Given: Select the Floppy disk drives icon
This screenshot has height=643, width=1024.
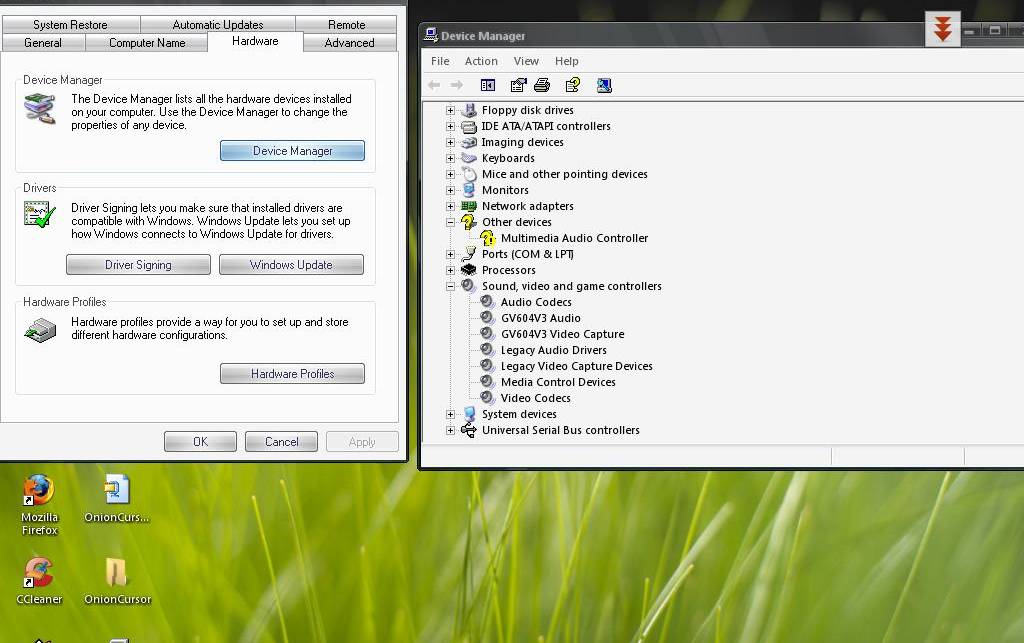Looking at the screenshot, I should tap(469, 110).
